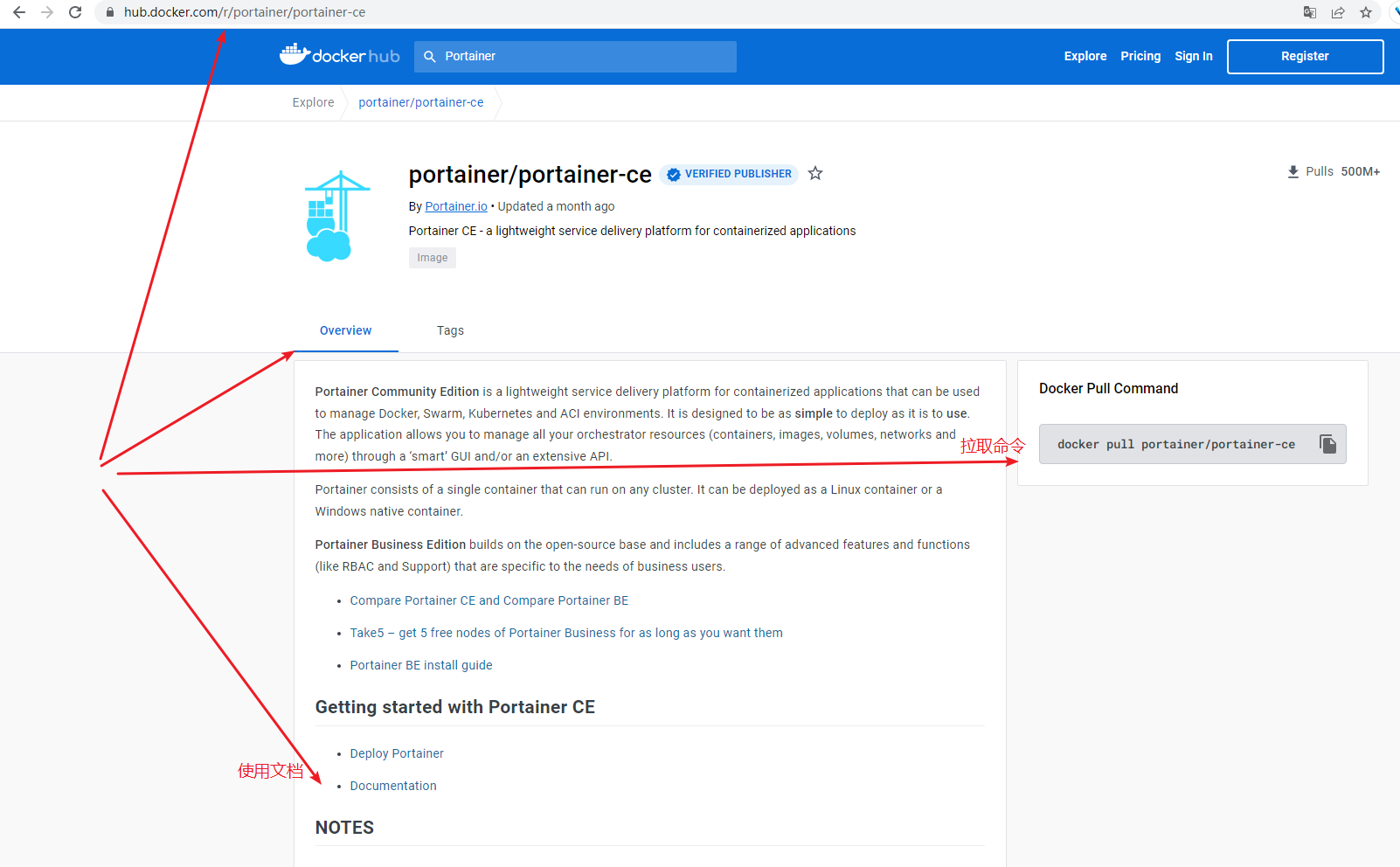Click the share page icon
The width and height of the screenshot is (1400, 867).
1338,12
